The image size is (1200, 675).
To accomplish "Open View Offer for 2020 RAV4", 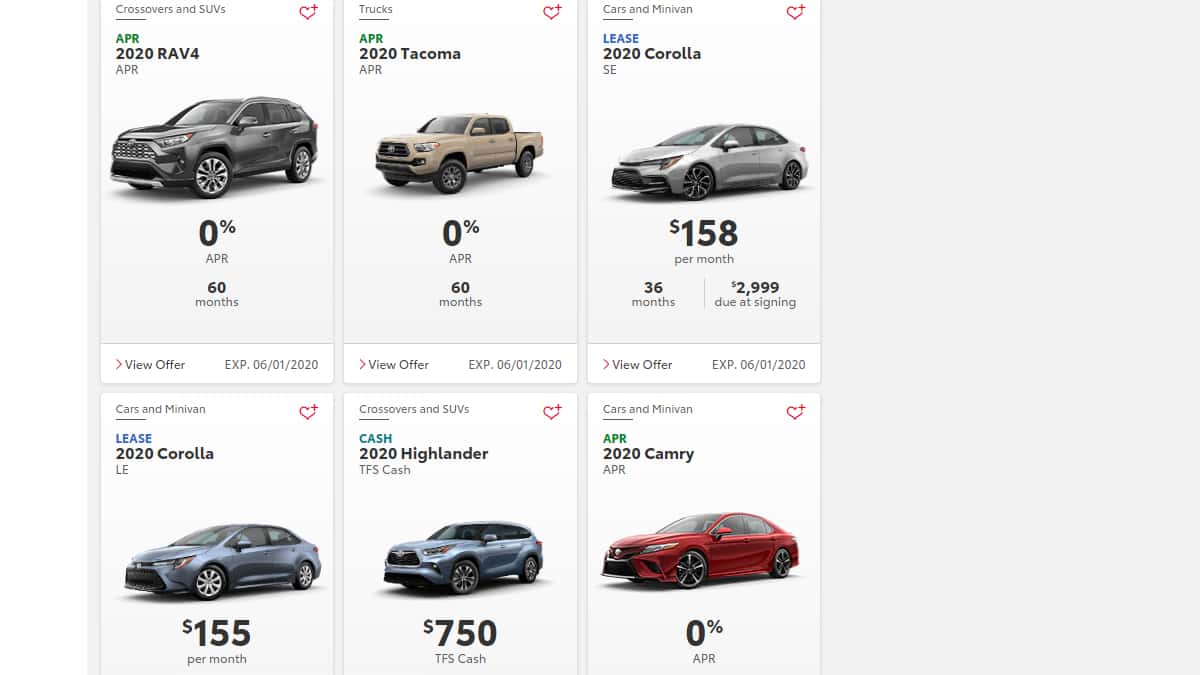I will tap(151, 365).
